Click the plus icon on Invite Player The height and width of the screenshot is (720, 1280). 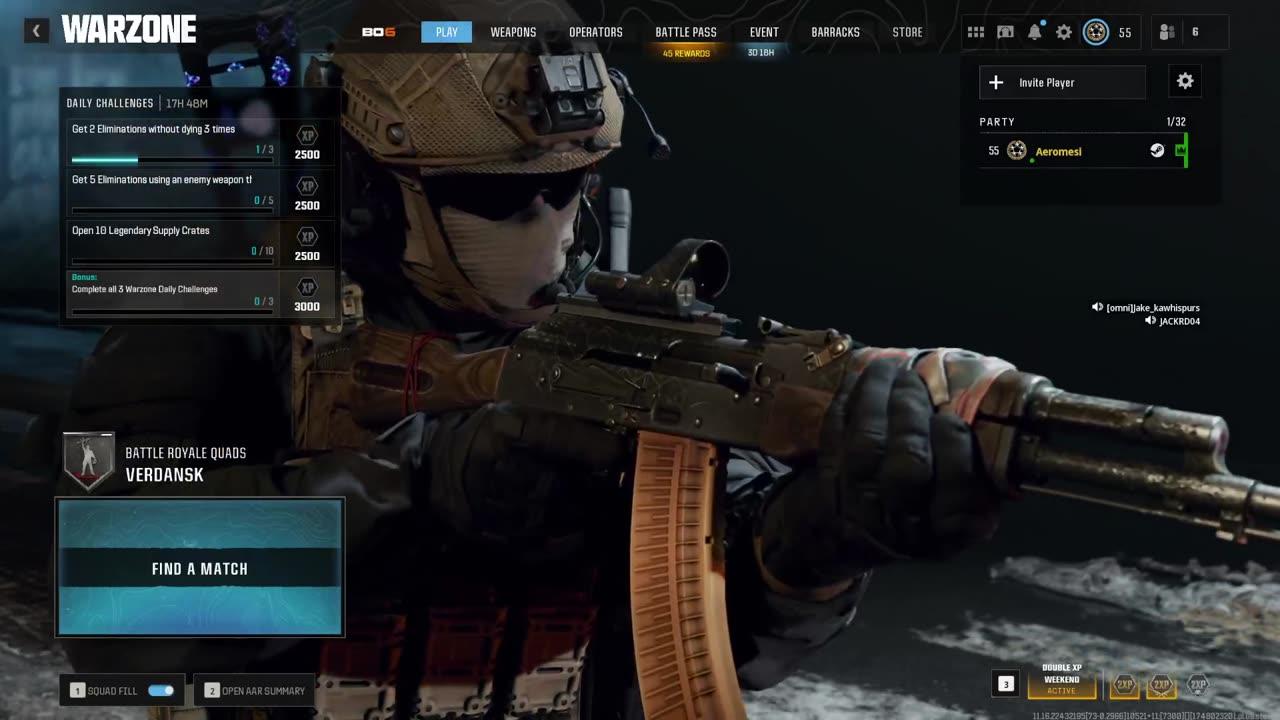(x=996, y=82)
